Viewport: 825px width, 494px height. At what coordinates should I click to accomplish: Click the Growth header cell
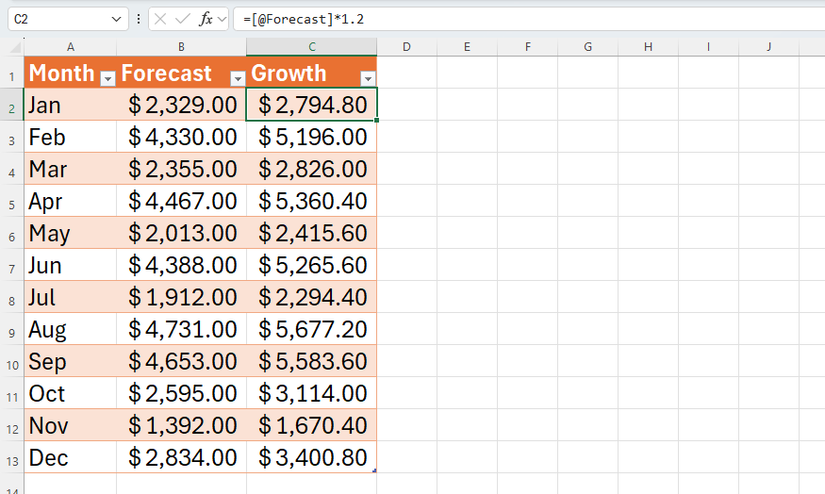click(311, 73)
